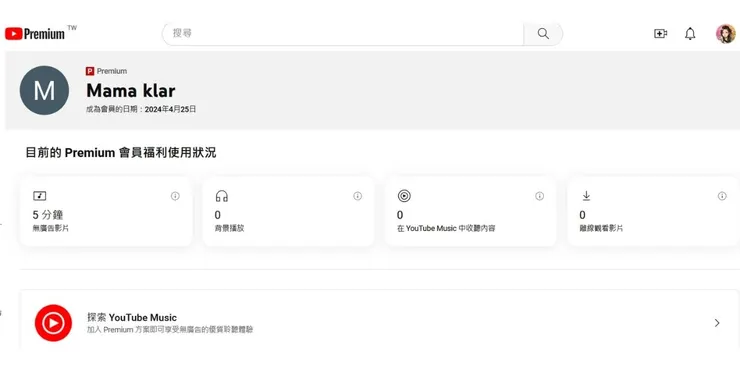Click the search input field
740x388 pixels.
coord(343,34)
